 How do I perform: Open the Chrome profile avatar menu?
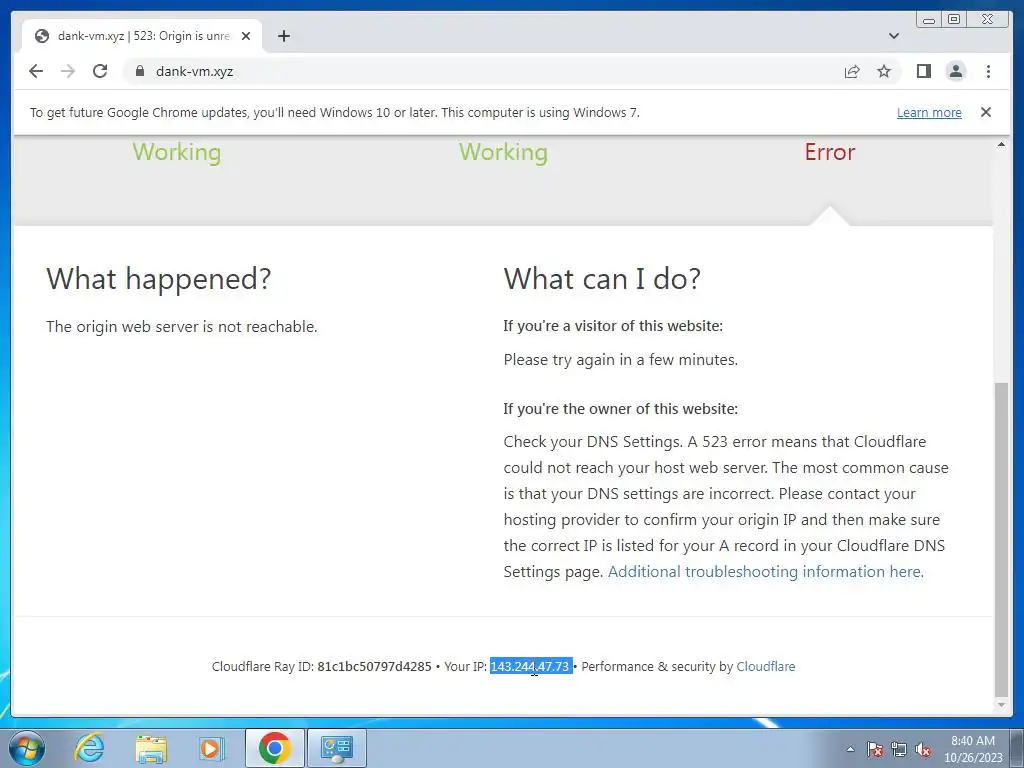coord(955,71)
